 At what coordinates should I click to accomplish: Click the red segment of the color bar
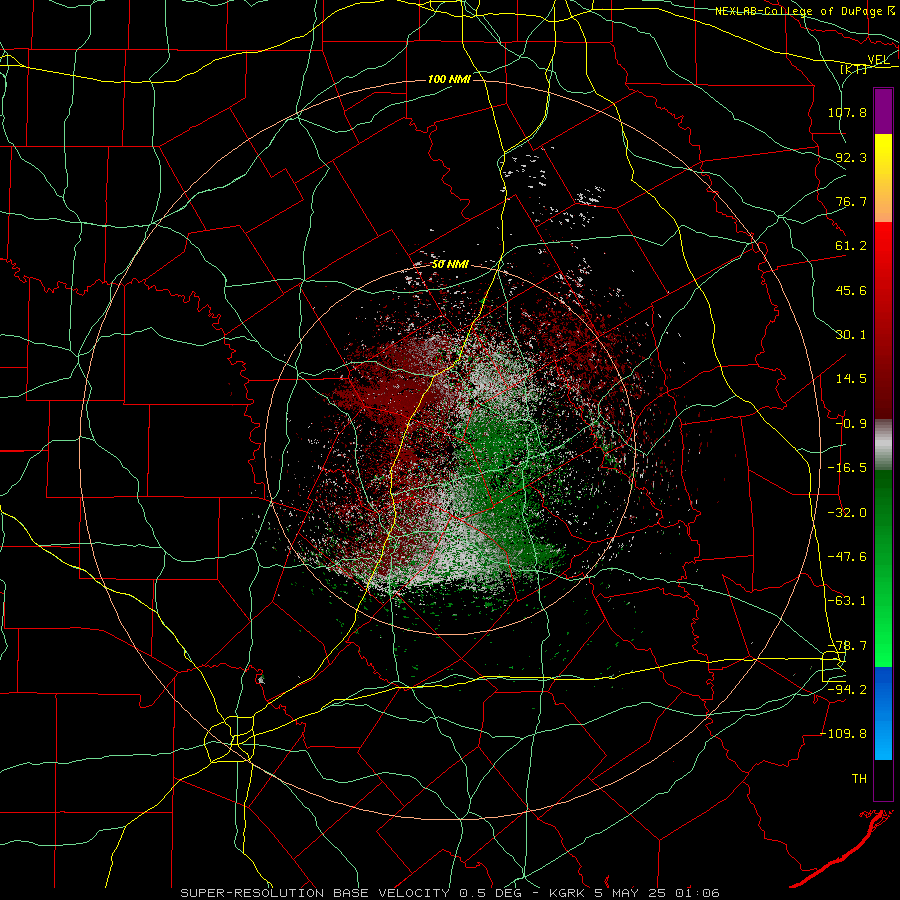(x=883, y=320)
